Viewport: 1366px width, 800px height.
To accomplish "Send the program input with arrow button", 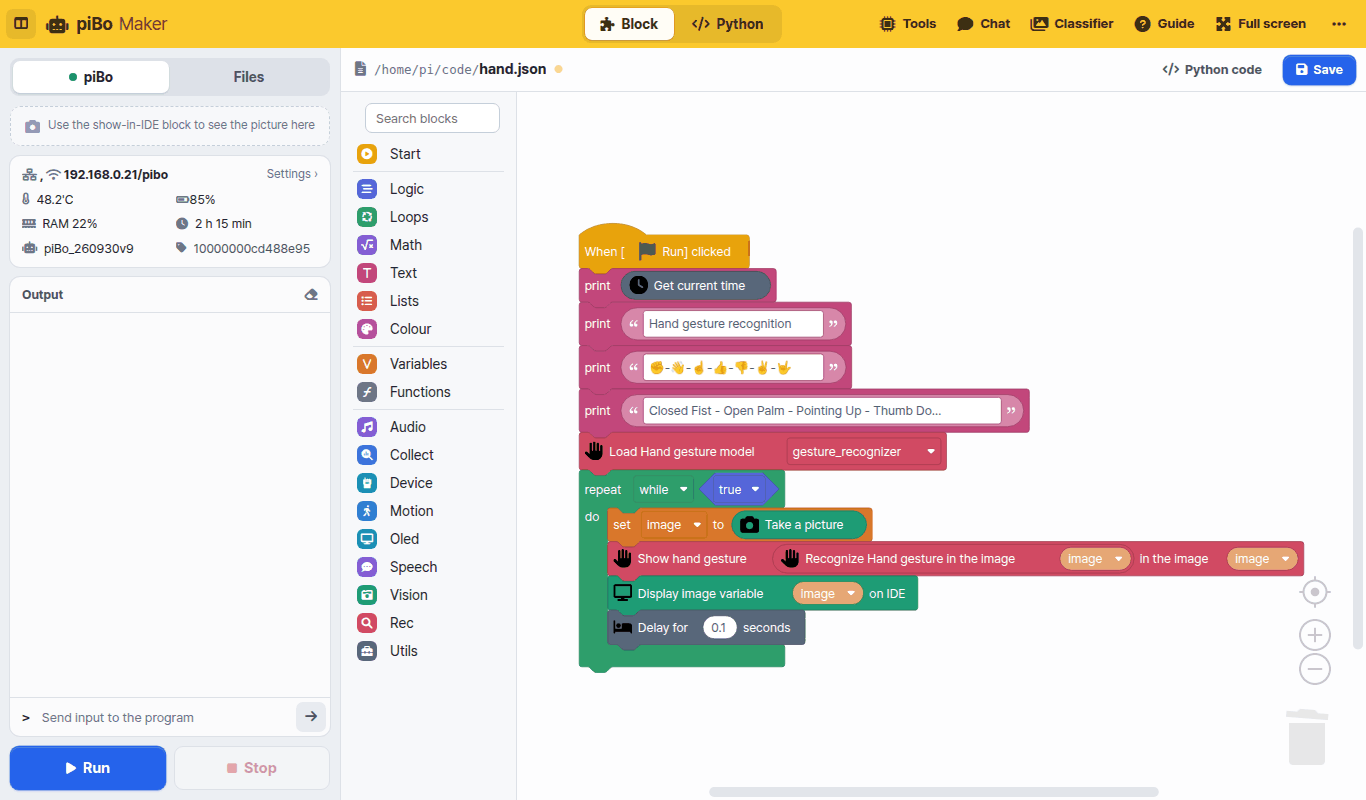I will click(x=311, y=717).
